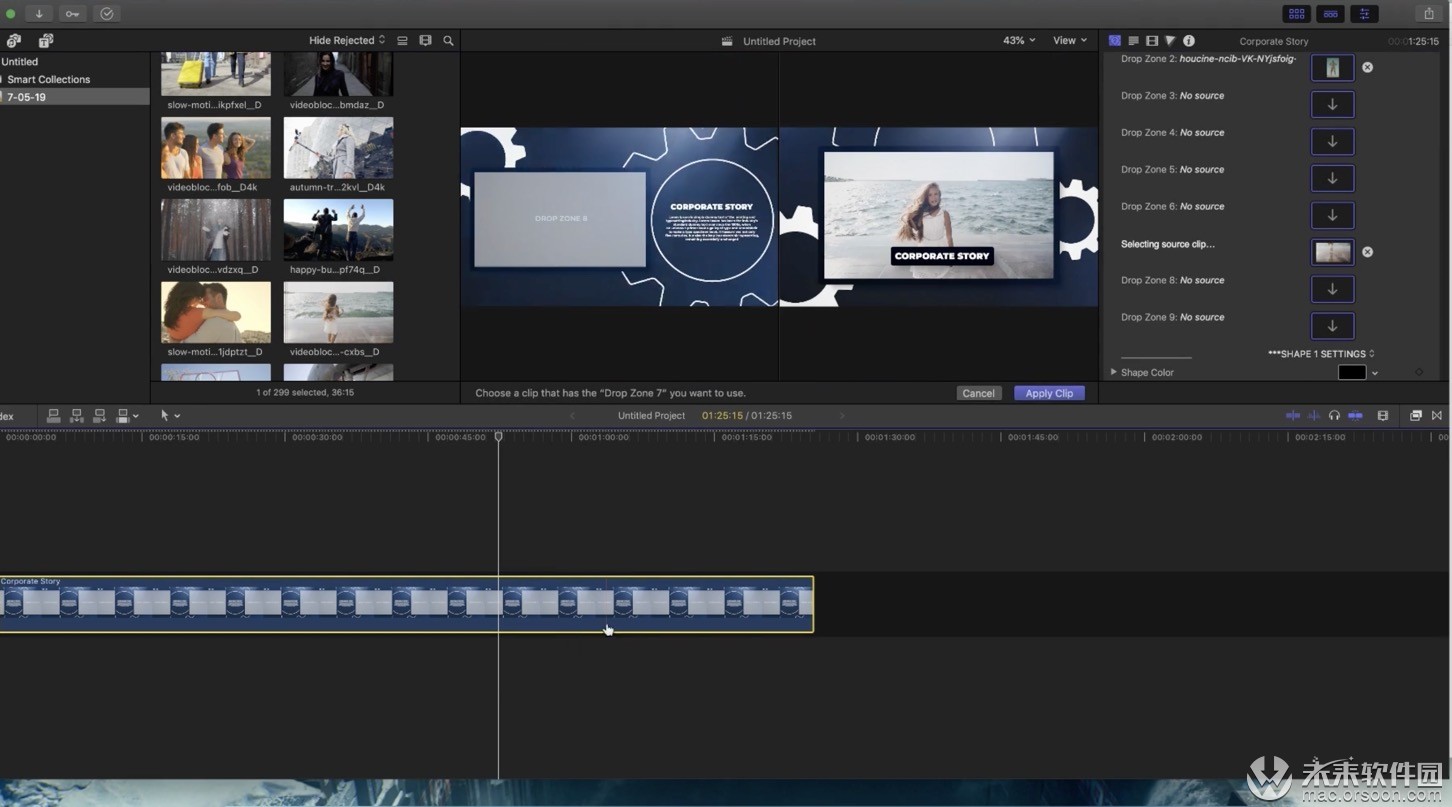The width and height of the screenshot is (1452, 807).
Task: Toggle timeline skimming icon
Action: [1293, 415]
